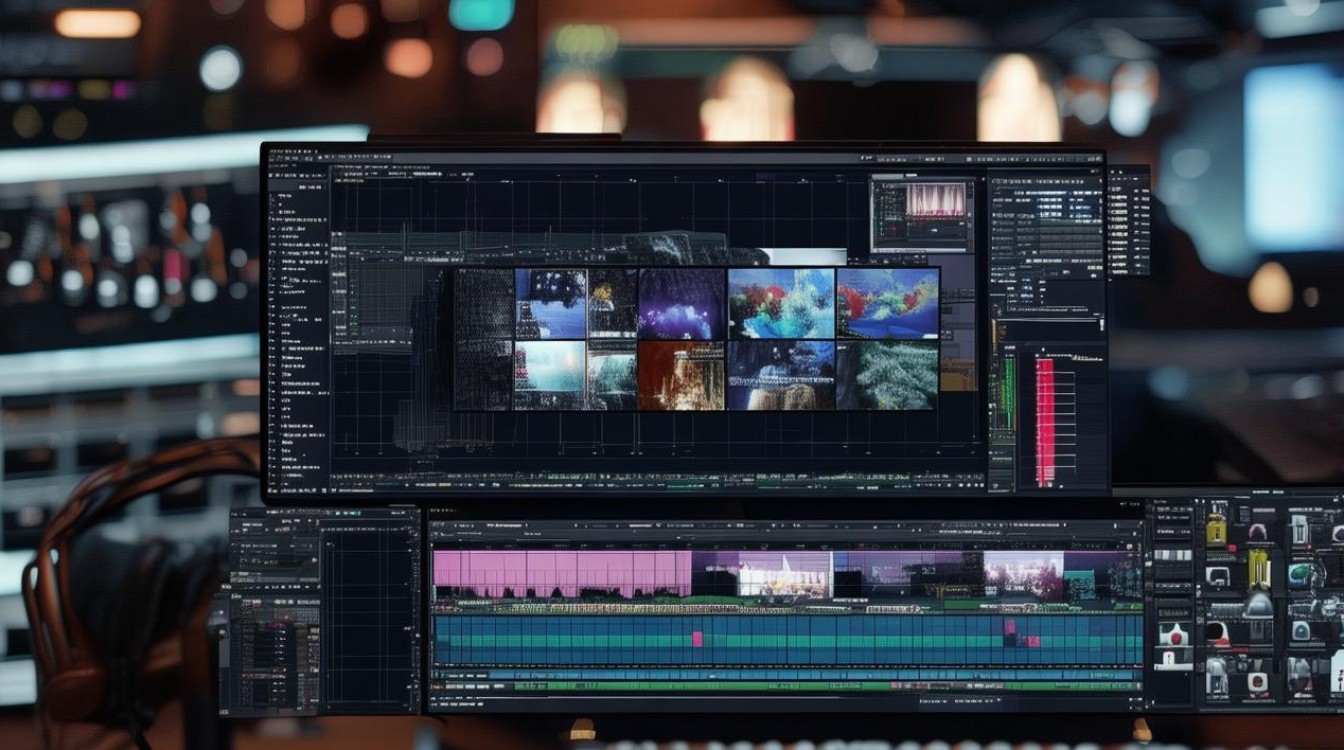
Task: Select the frosty green foliage thumbnail
Action: coord(888,375)
